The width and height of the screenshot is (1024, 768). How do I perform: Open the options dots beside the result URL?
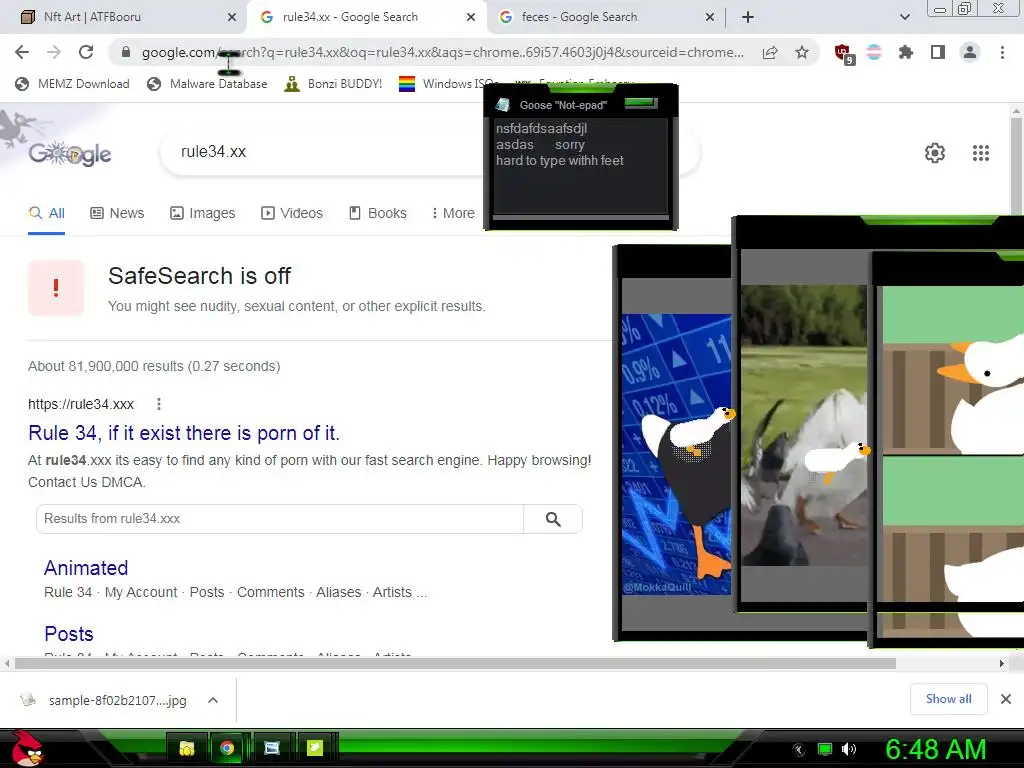(x=159, y=404)
